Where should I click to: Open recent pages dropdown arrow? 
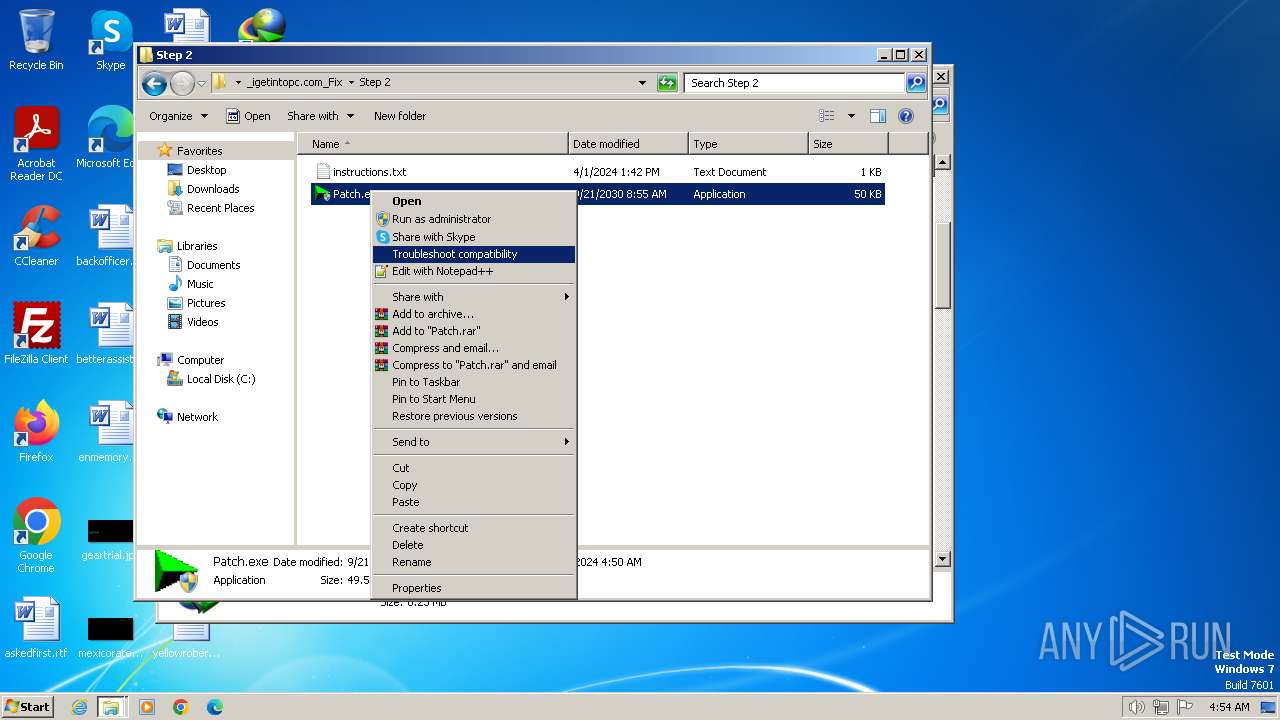point(202,83)
